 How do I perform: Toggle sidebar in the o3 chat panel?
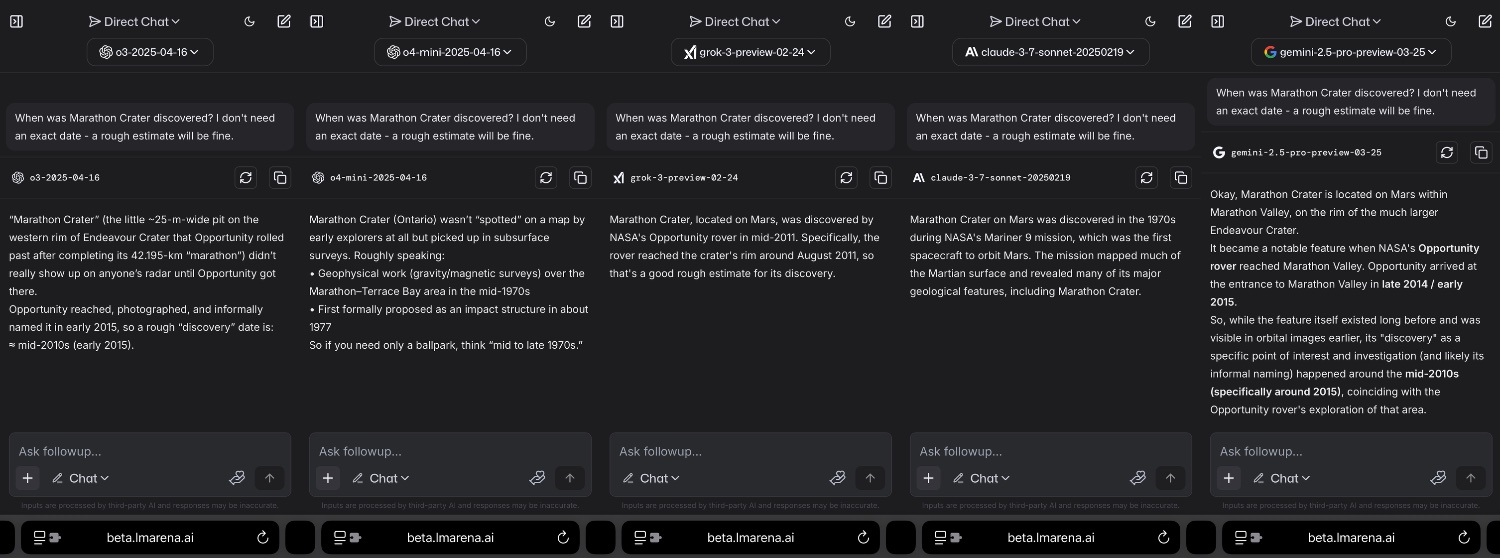16,21
